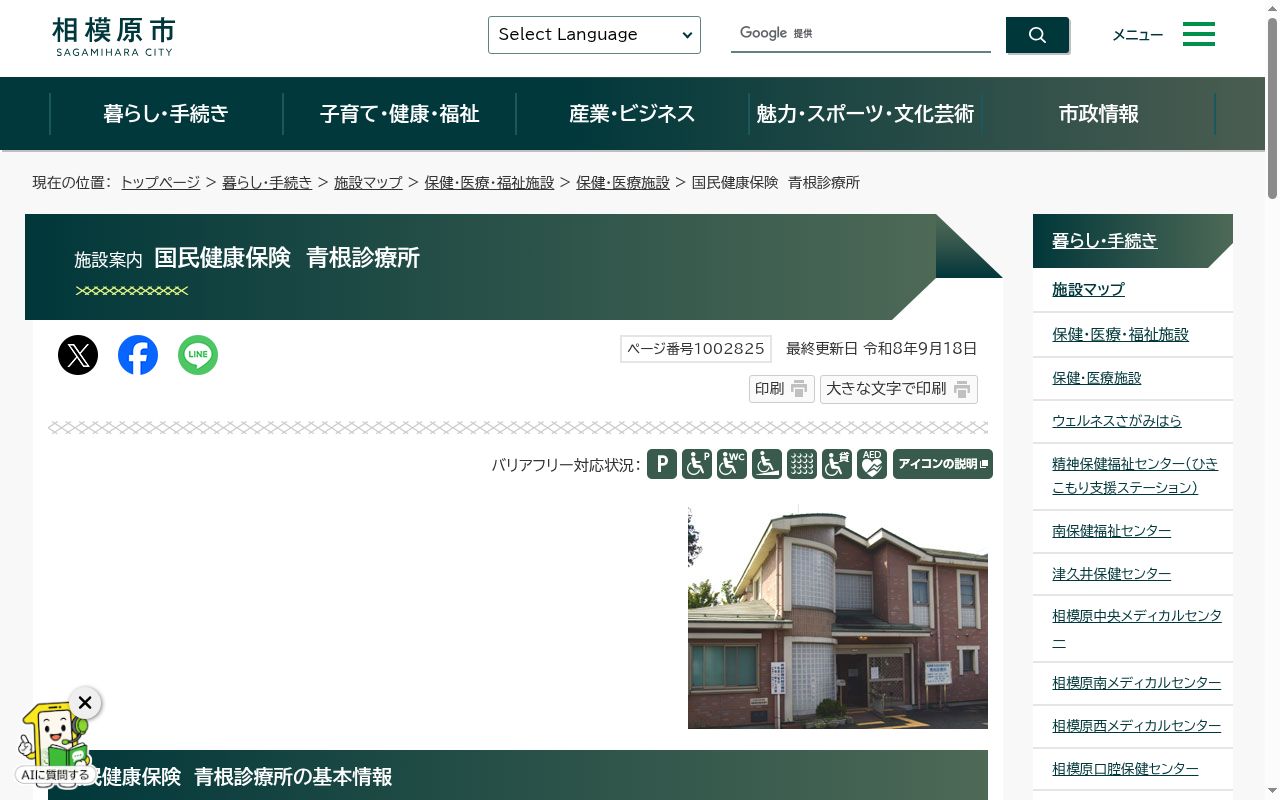Screen dimensions: 1280x800
Task: Go to 保健・医療・福祉施設 in the breadcrumb
Action: coord(489,182)
